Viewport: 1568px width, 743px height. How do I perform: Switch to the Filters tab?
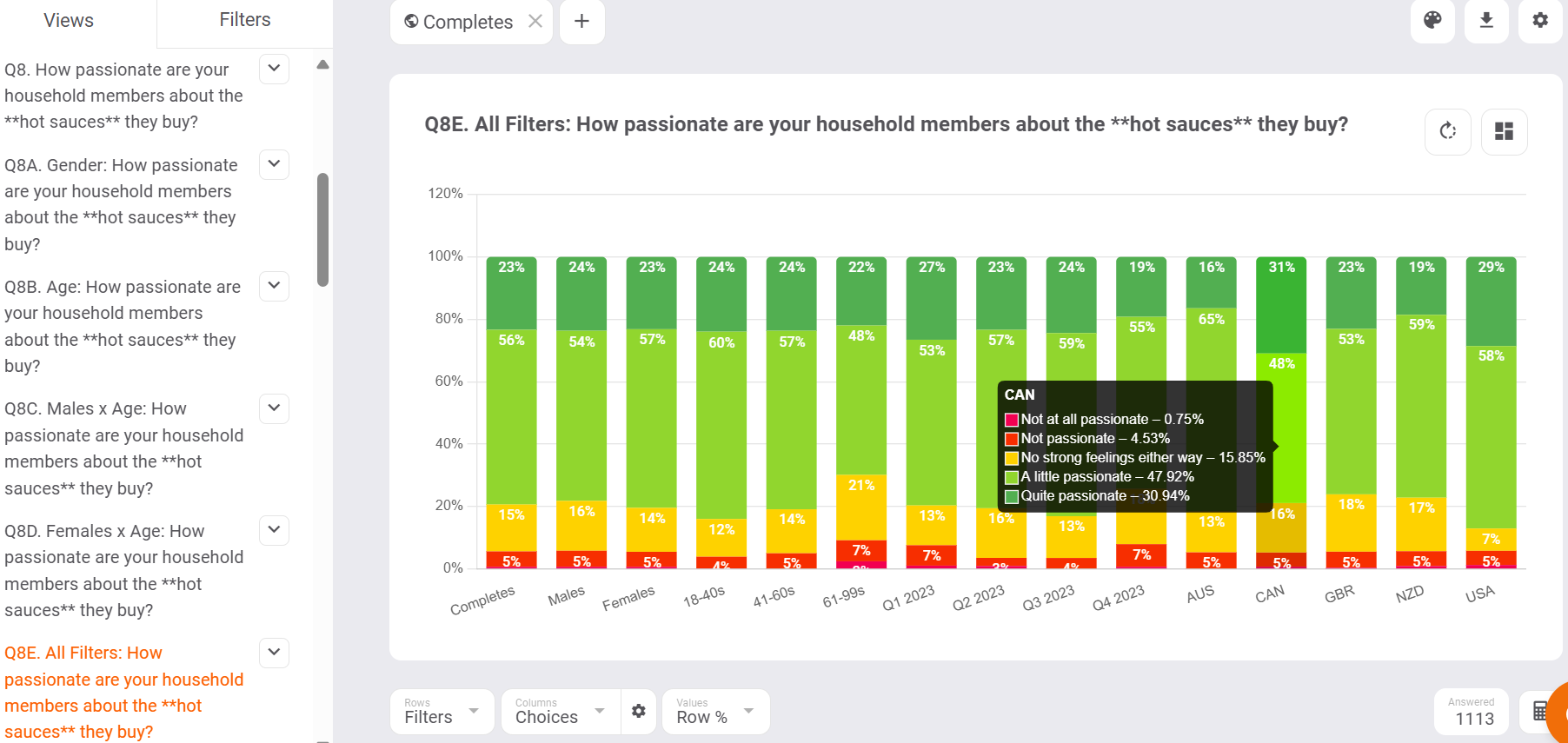[245, 20]
